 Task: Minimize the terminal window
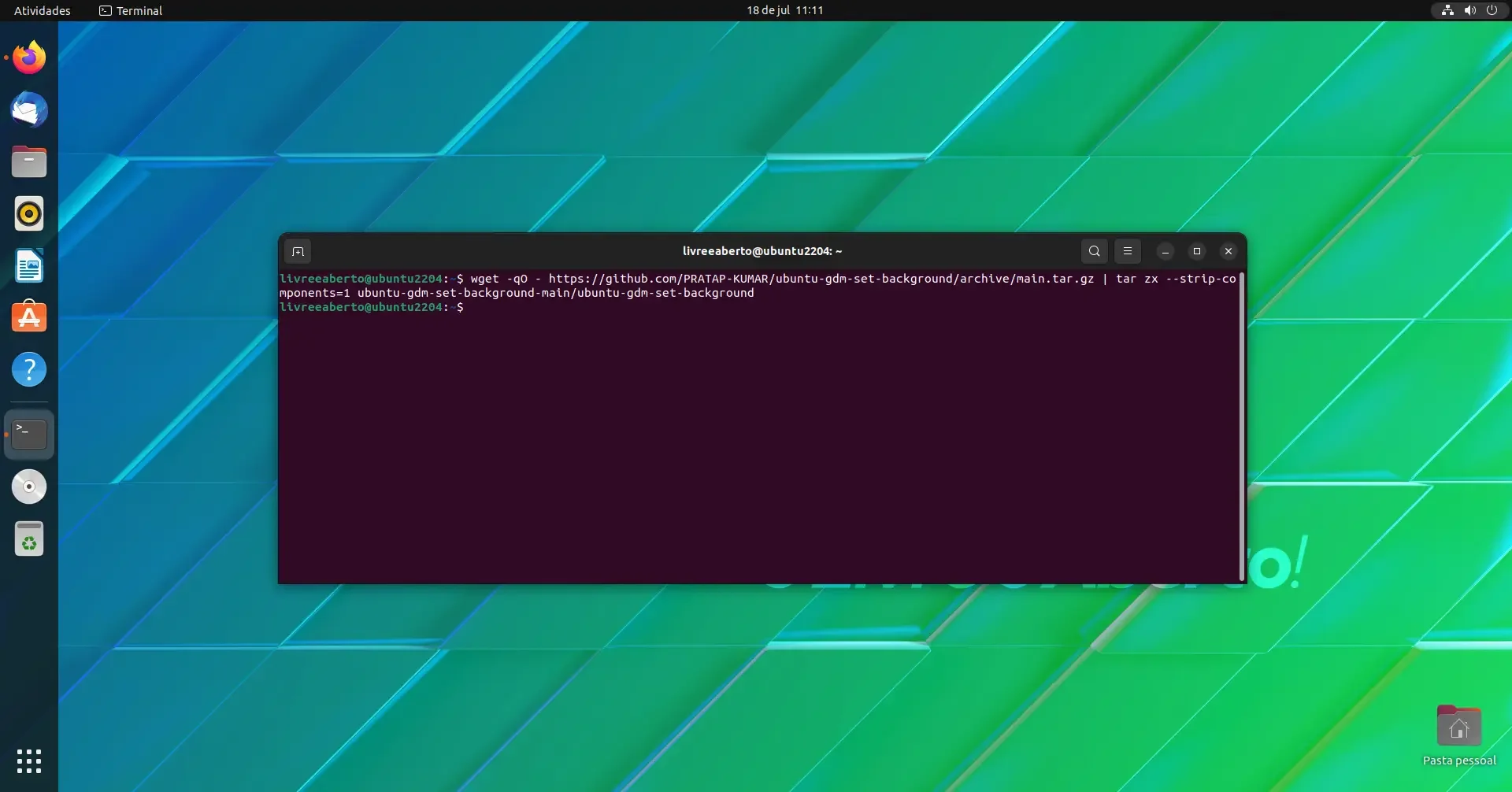(1165, 251)
